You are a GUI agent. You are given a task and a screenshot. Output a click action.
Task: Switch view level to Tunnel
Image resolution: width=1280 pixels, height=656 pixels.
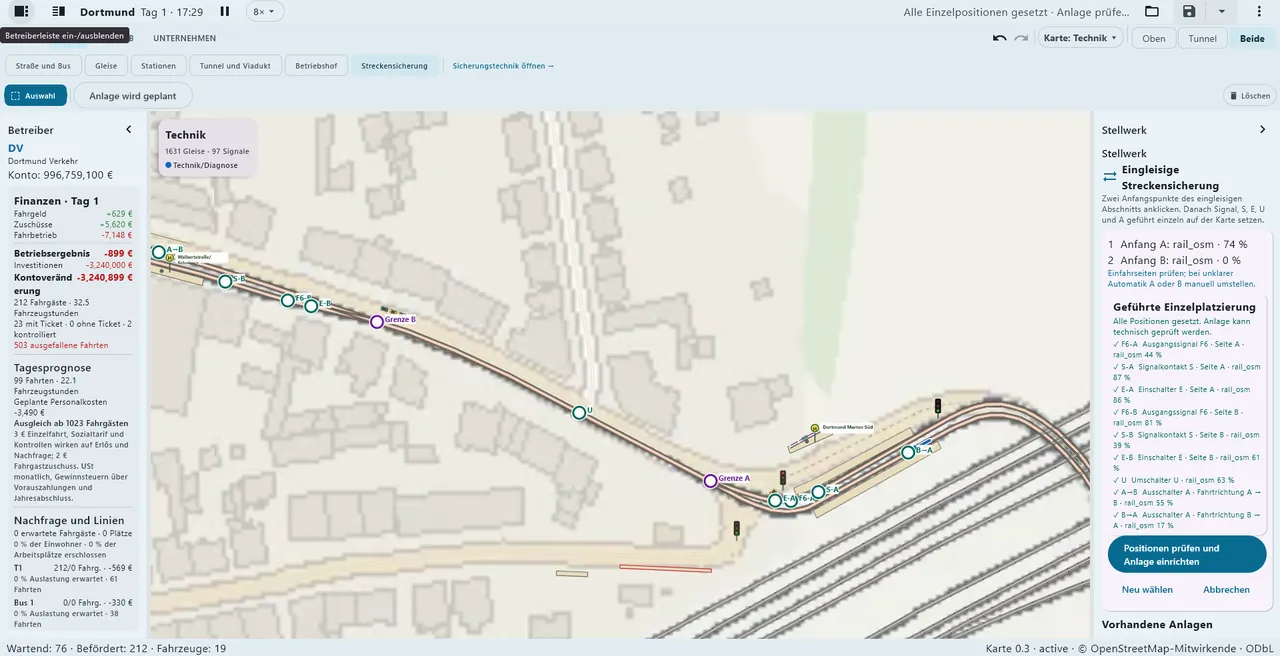pos(1203,38)
